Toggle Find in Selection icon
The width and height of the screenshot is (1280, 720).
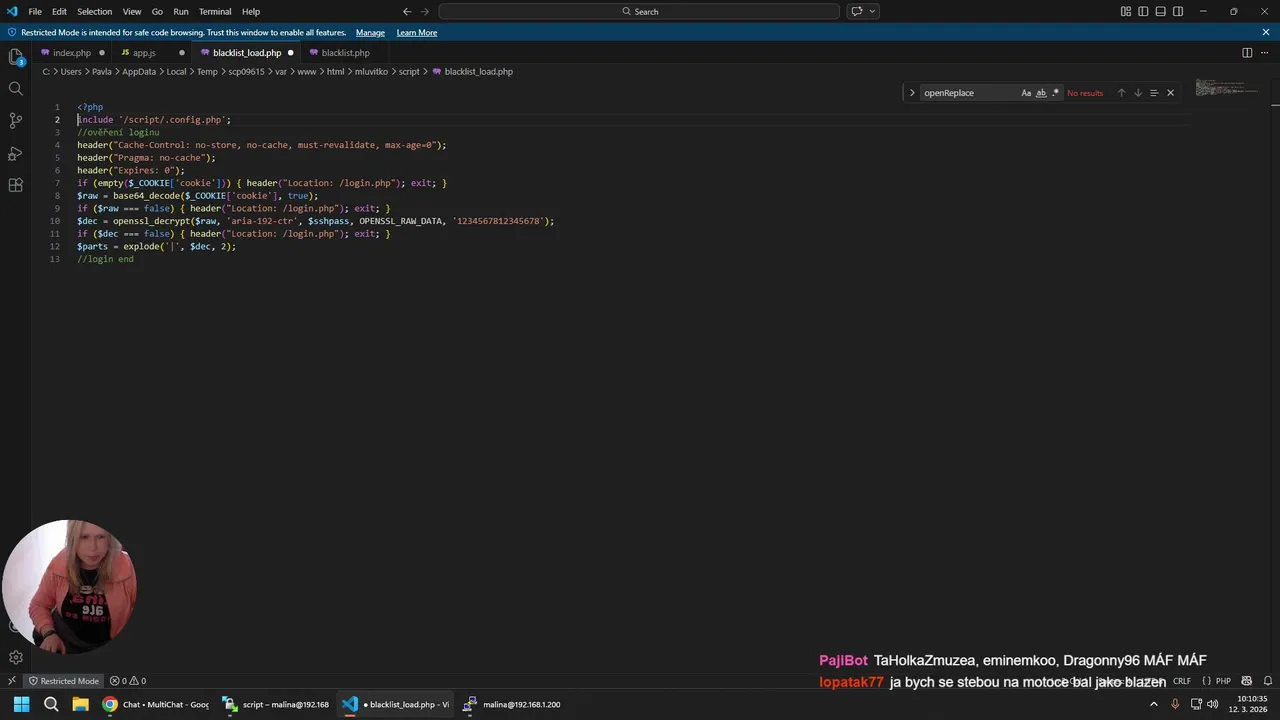click(1154, 93)
